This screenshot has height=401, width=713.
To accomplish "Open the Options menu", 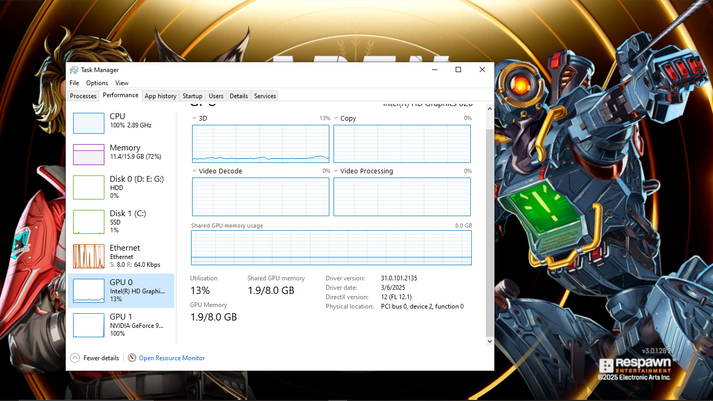I will (x=97, y=83).
